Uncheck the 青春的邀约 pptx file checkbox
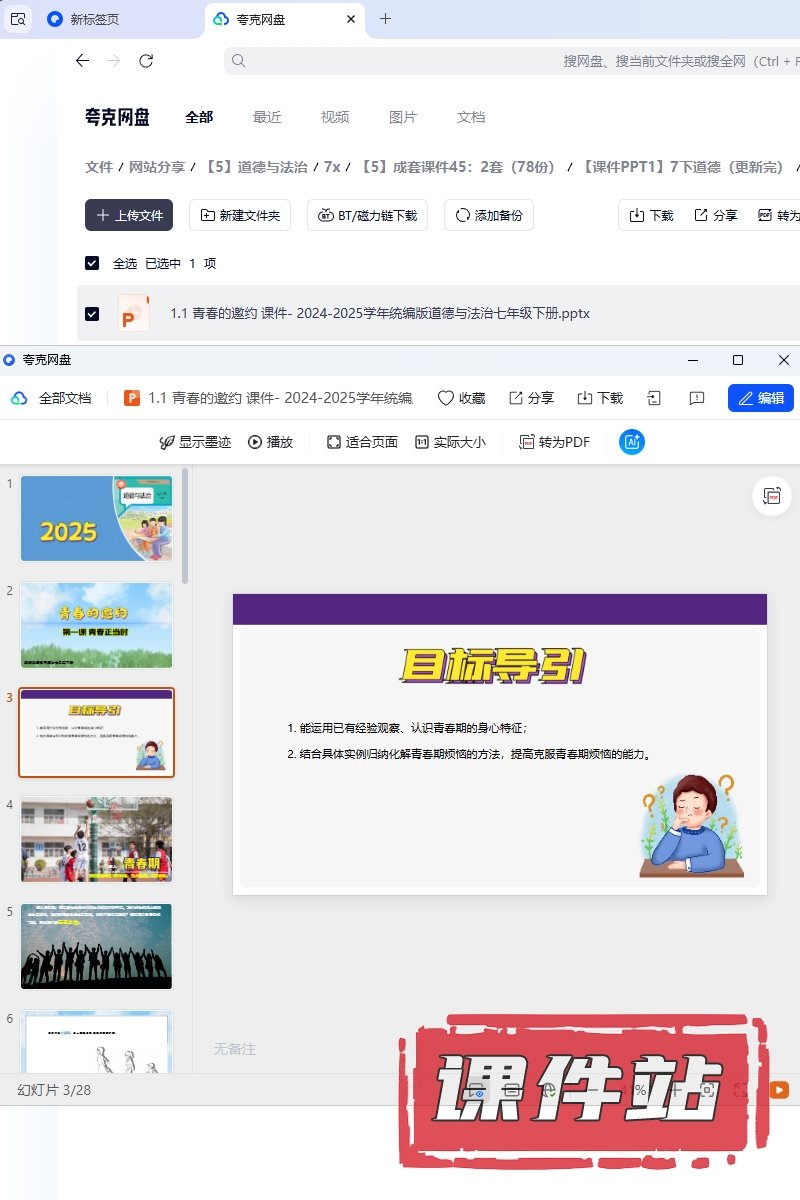This screenshot has height=1200, width=800. [92, 313]
